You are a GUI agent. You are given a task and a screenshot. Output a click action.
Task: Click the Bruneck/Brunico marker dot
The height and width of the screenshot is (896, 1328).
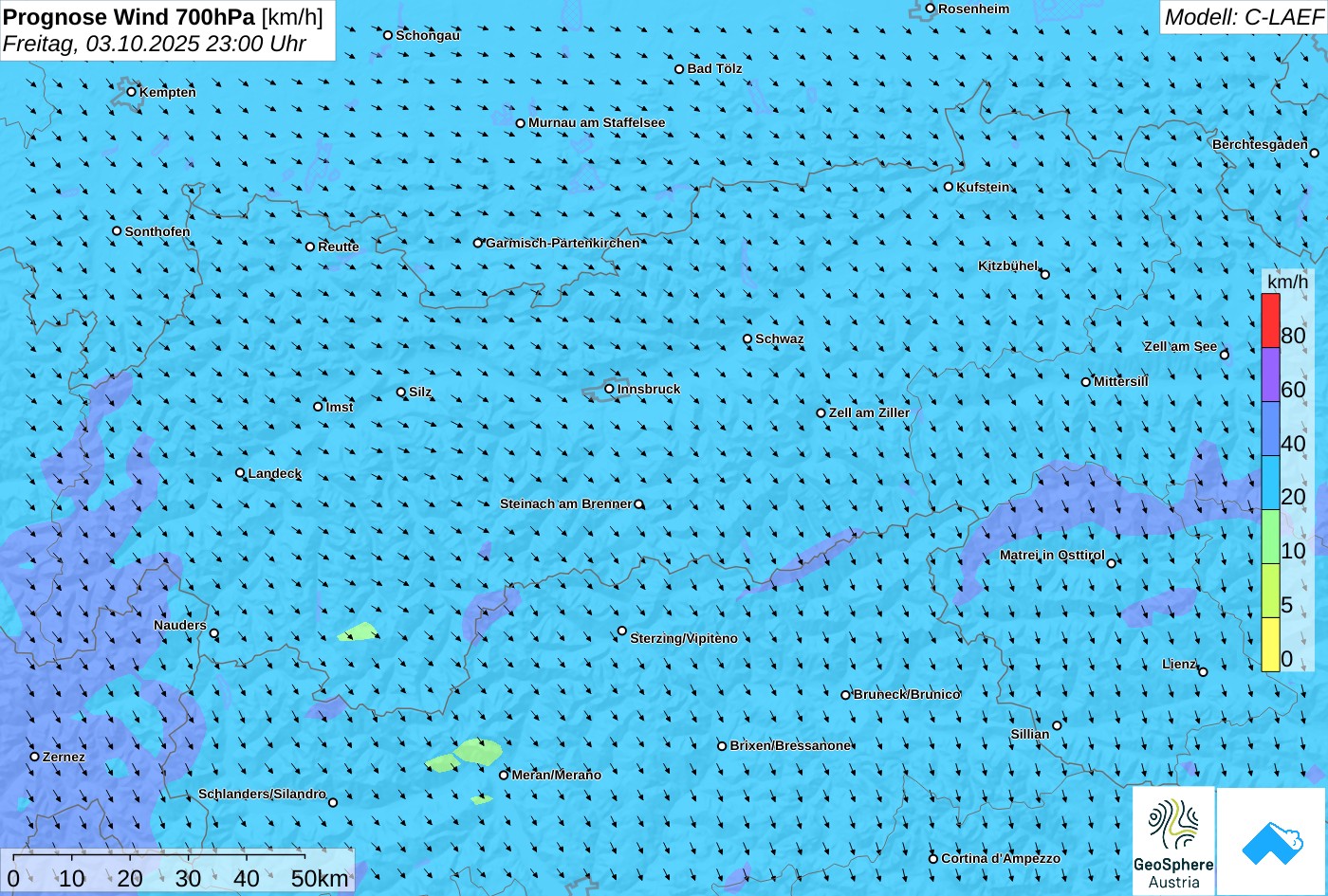(846, 695)
